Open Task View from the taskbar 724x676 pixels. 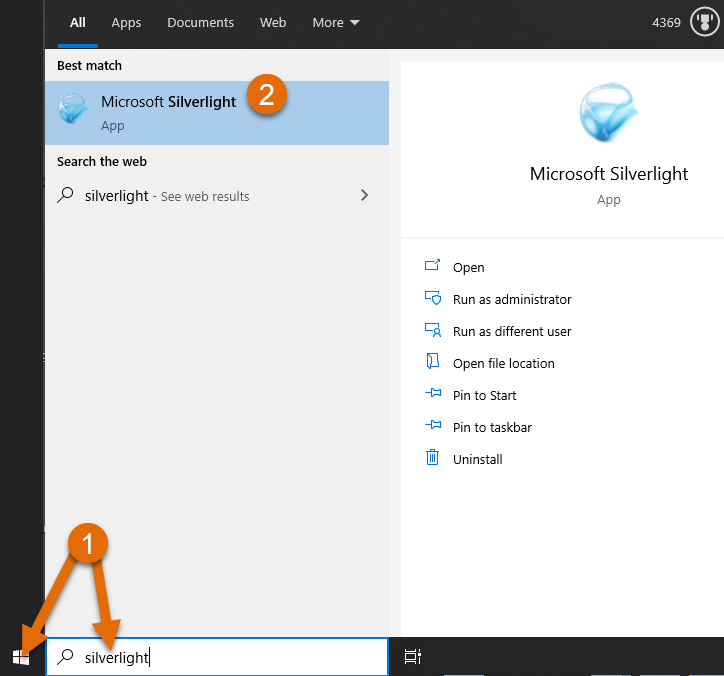click(412, 657)
